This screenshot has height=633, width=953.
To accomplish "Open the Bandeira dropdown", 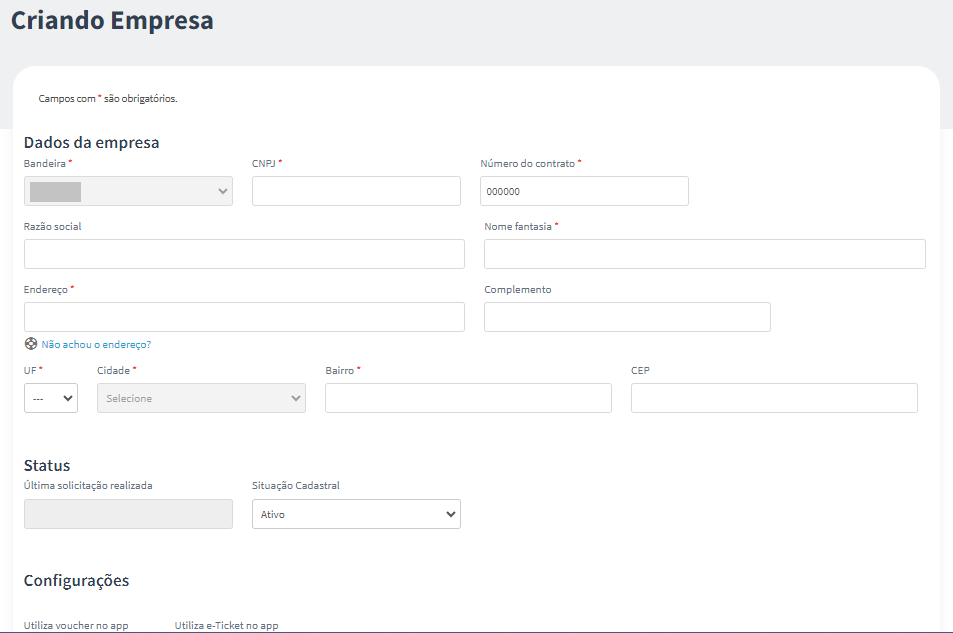I will click(x=128, y=191).
